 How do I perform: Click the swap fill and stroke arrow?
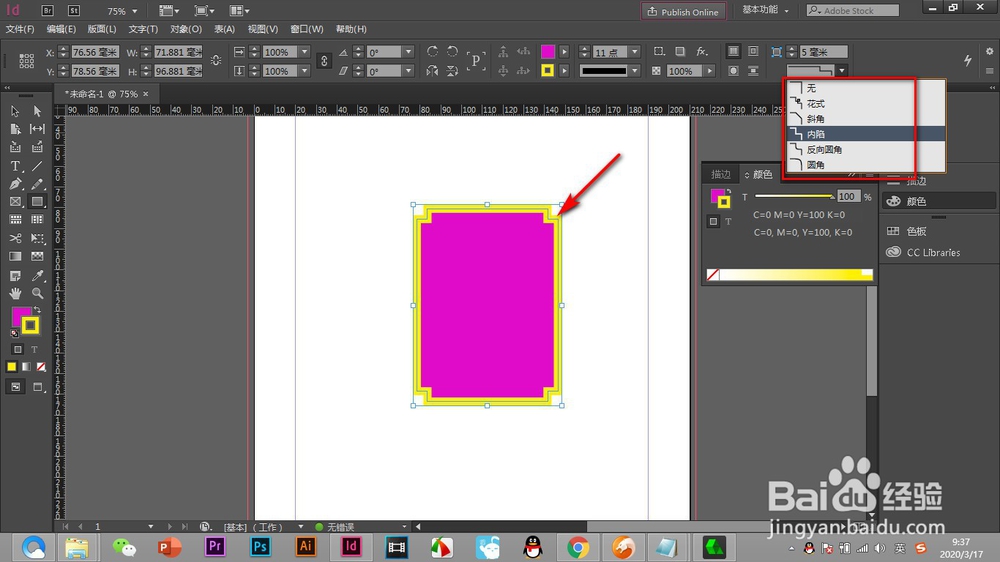pos(37,310)
